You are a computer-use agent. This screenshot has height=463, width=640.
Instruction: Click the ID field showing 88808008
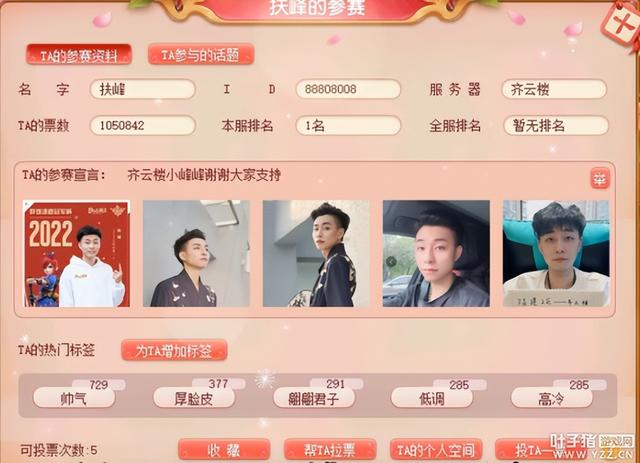(348, 89)
